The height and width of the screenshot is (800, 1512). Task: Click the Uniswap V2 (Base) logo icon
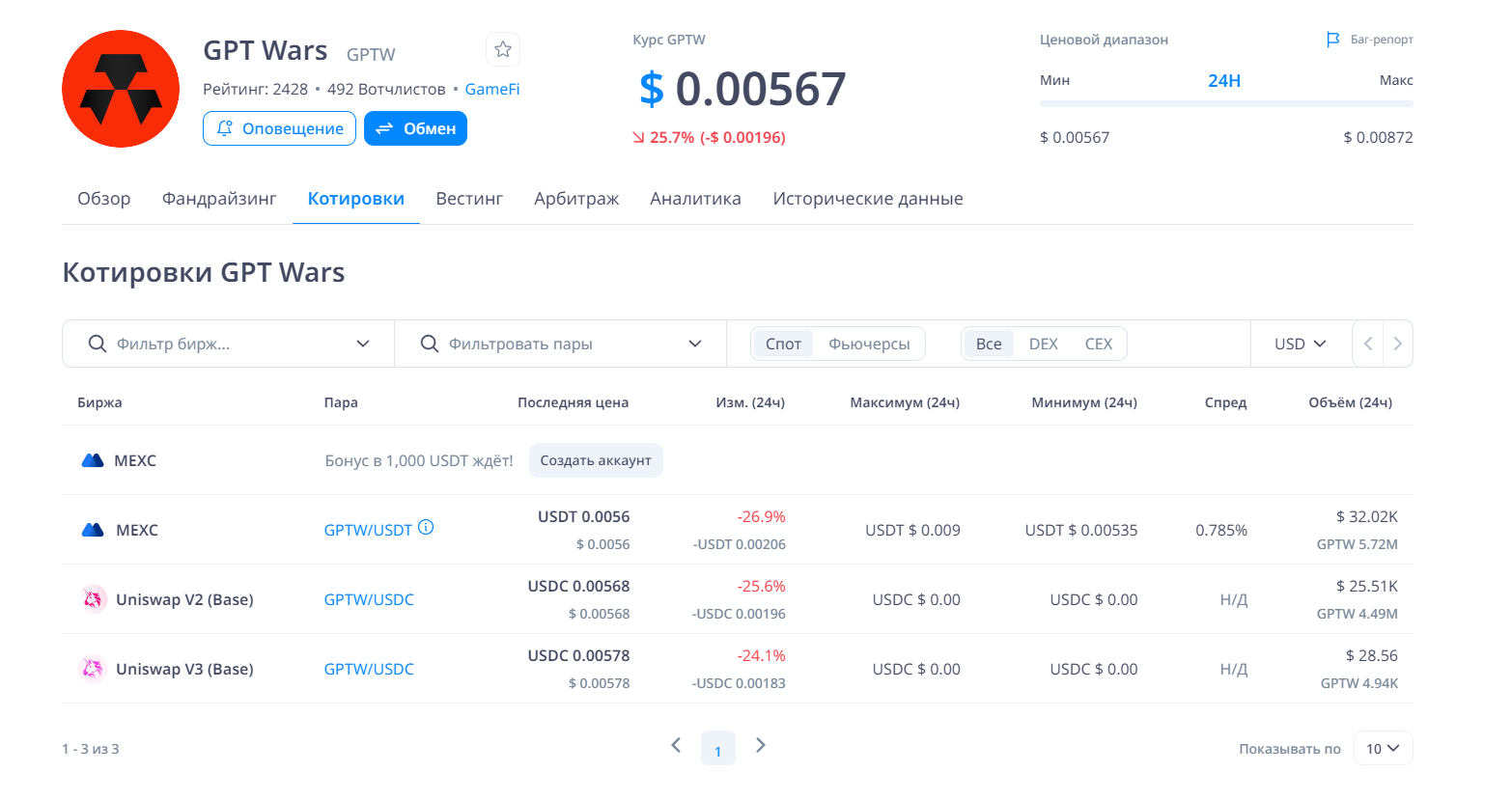click(93, 599)
